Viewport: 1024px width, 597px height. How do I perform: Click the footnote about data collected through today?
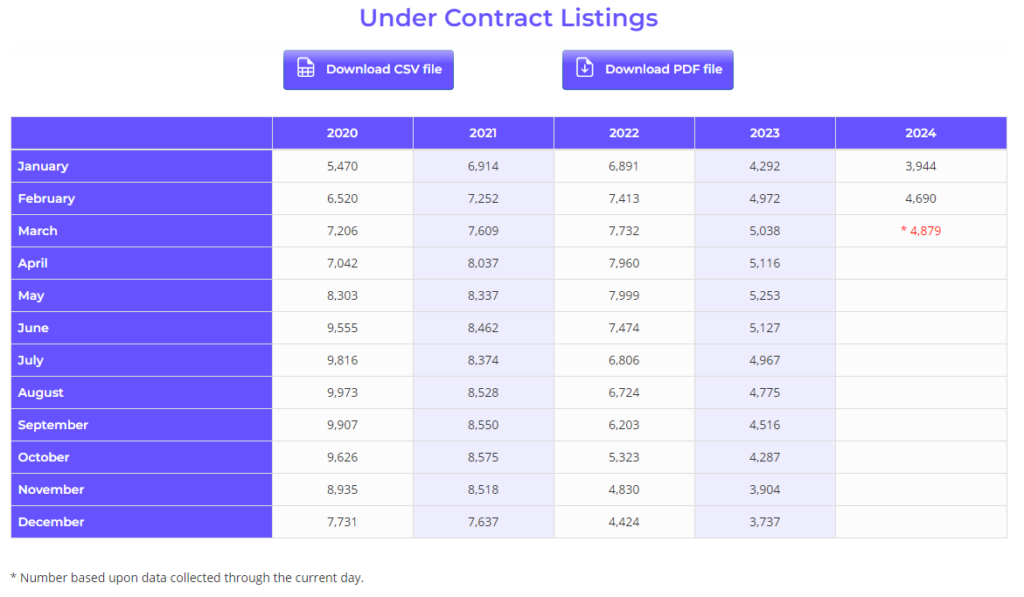187,577
